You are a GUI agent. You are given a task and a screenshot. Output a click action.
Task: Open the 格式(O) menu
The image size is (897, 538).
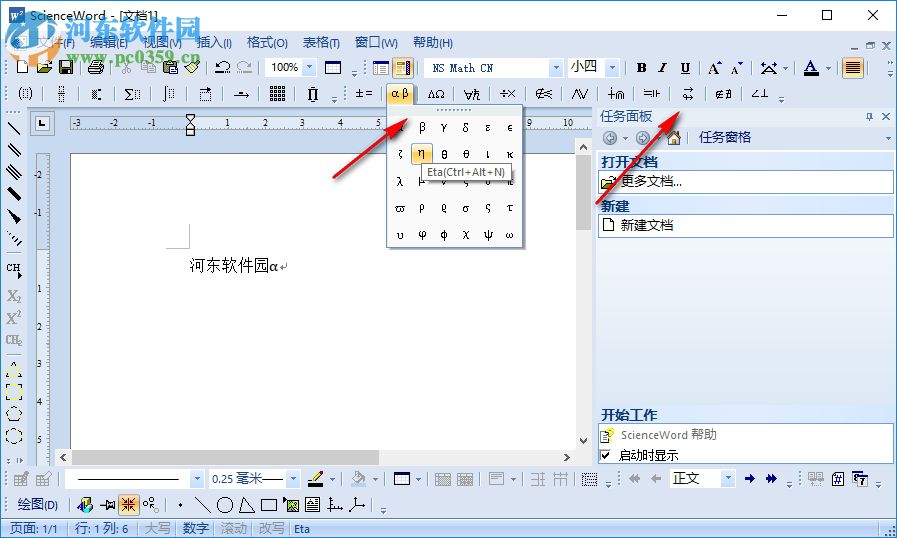click(x=267, y=42)
